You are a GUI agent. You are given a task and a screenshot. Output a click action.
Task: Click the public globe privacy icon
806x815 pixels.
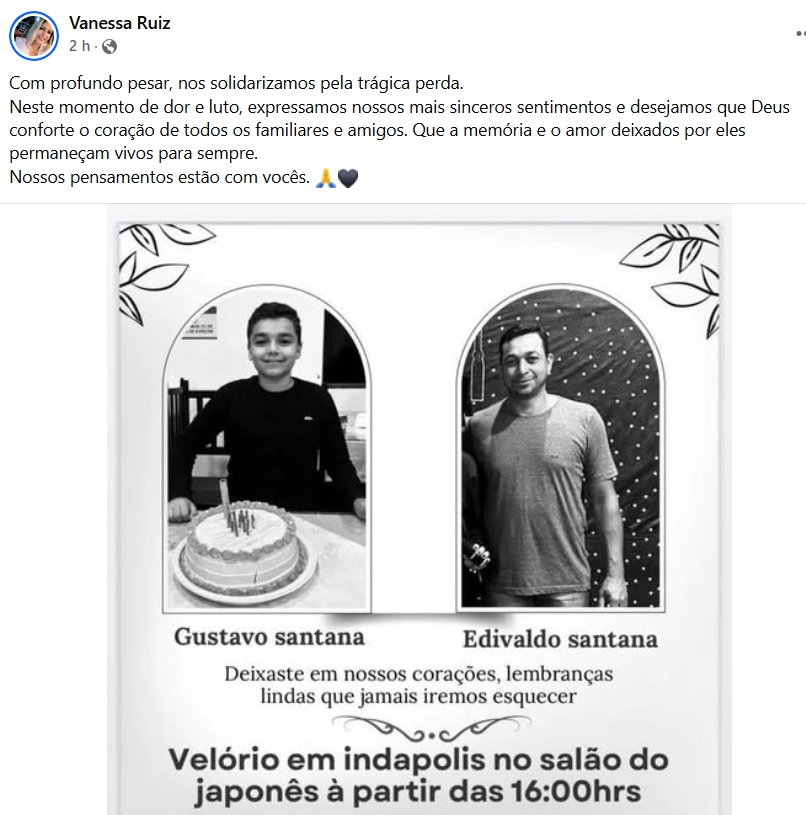coord(109,47)
